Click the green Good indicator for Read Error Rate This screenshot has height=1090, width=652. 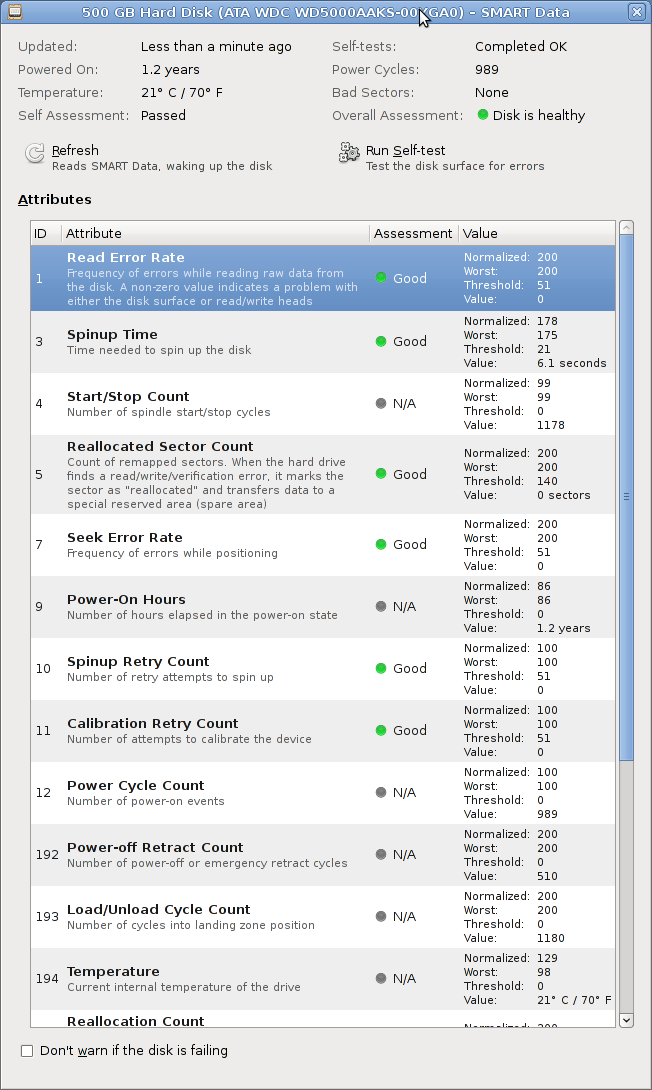point(381,277)
